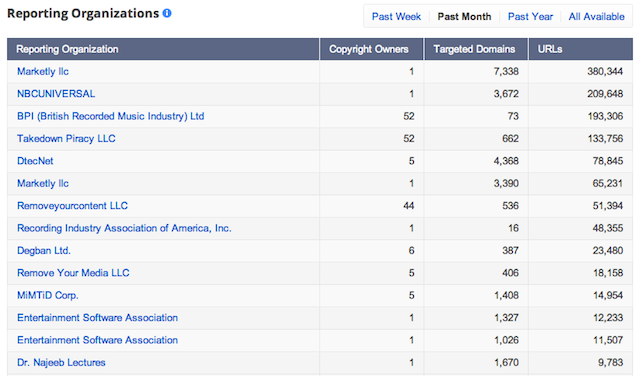Switch to the Past Year view
This screenshot has height=376, width=640.
click(x=530, y=17)
